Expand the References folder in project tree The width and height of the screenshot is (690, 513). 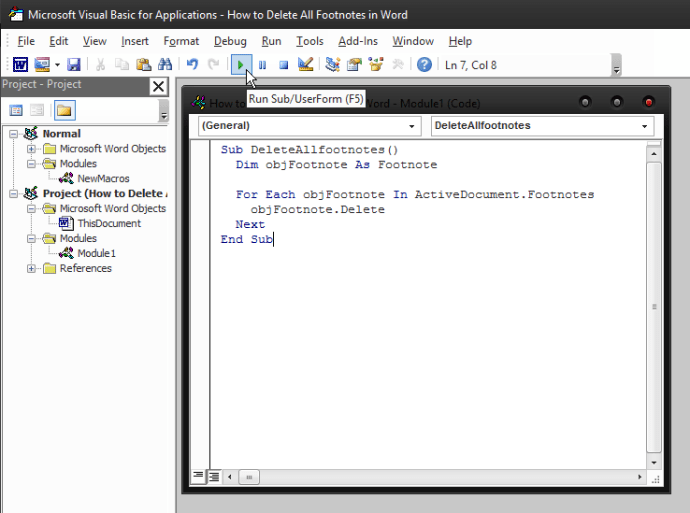pos(32,268)
